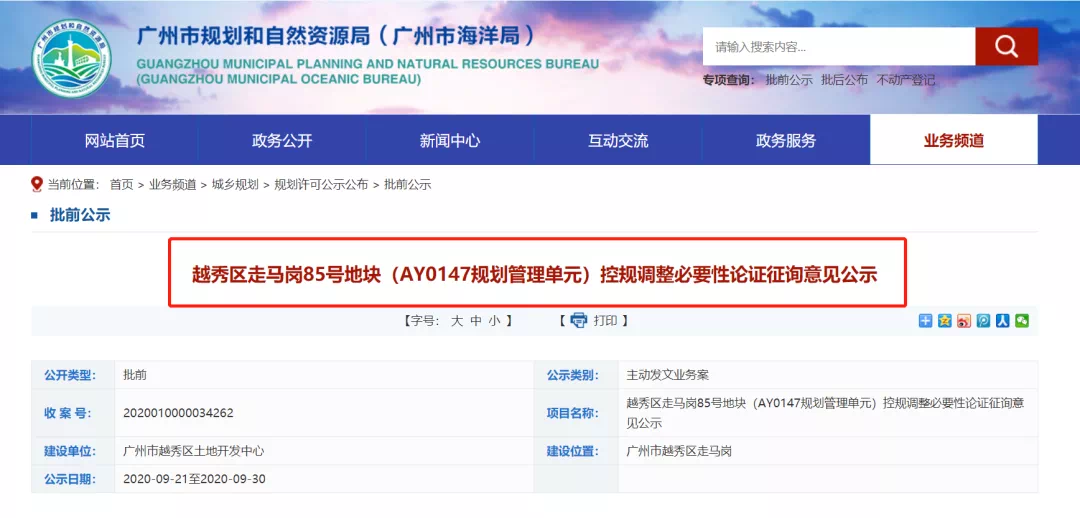This screenshot has width=1080, height=518.
Task: Share via Renren icon
Action: pos(1002,321)
